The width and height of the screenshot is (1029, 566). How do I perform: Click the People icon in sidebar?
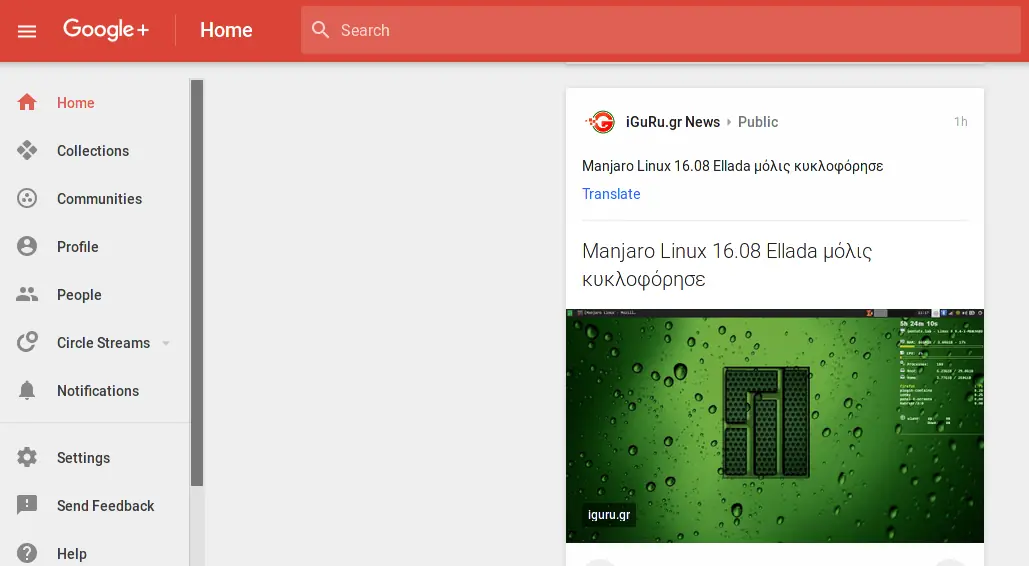point(27,294)
